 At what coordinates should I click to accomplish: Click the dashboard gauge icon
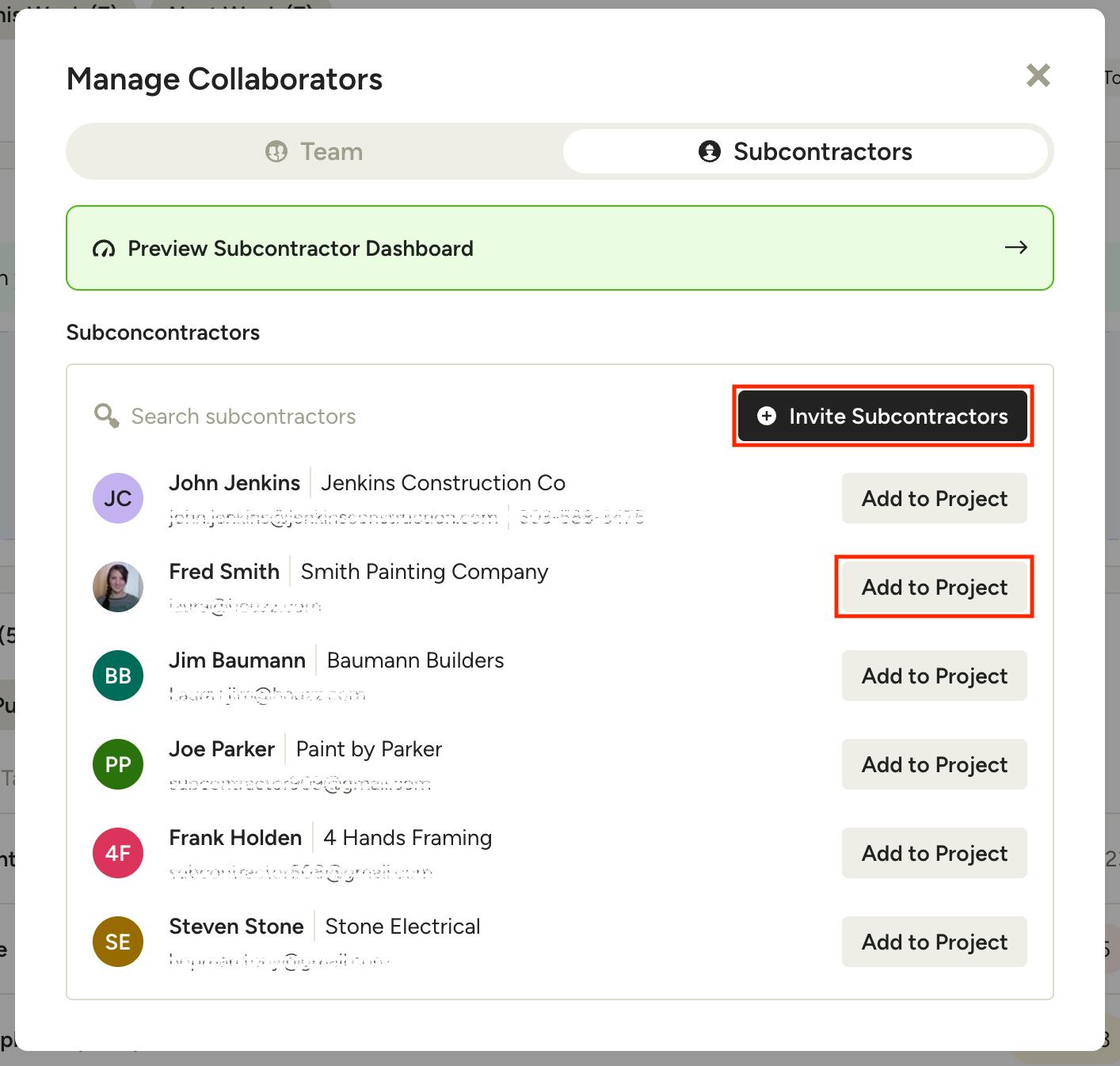point(104,249)
